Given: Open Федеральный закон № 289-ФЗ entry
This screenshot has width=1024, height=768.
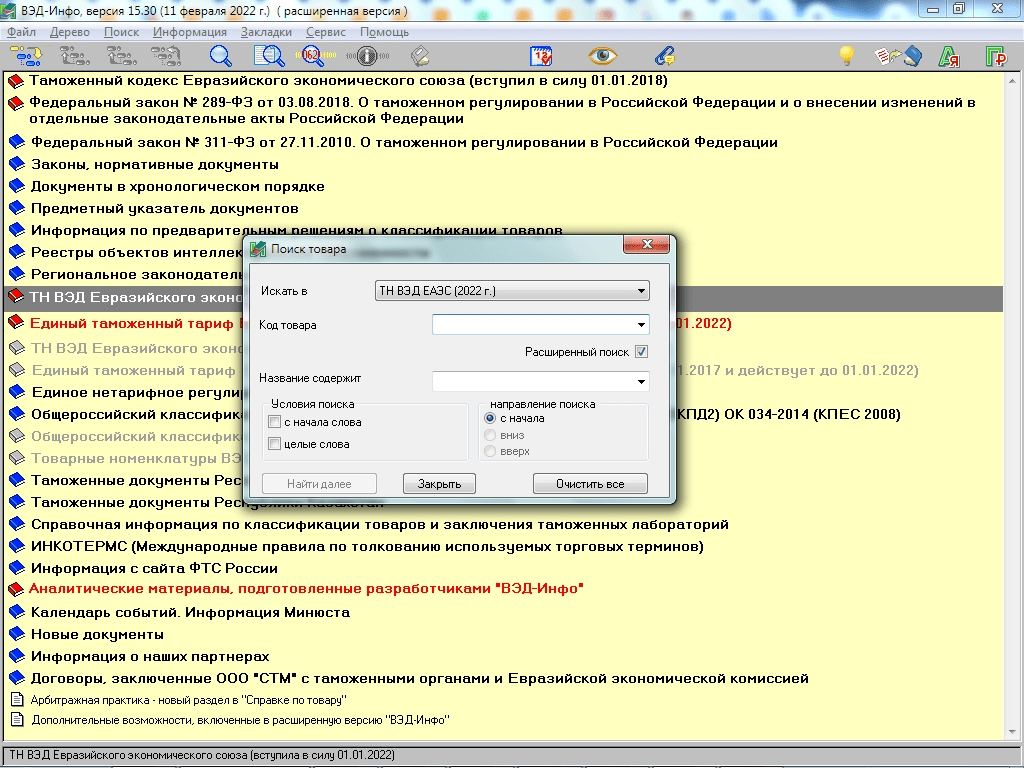Looking at the screenshot, I should click(502, 110).
